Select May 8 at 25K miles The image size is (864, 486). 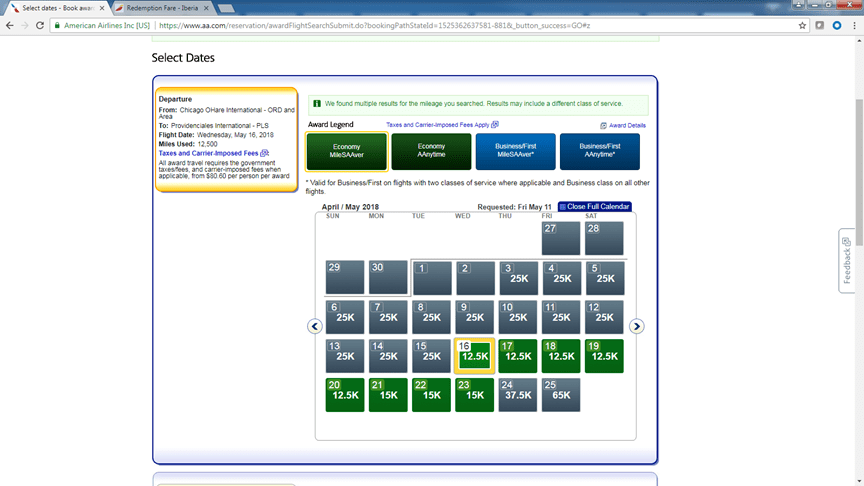431,317
